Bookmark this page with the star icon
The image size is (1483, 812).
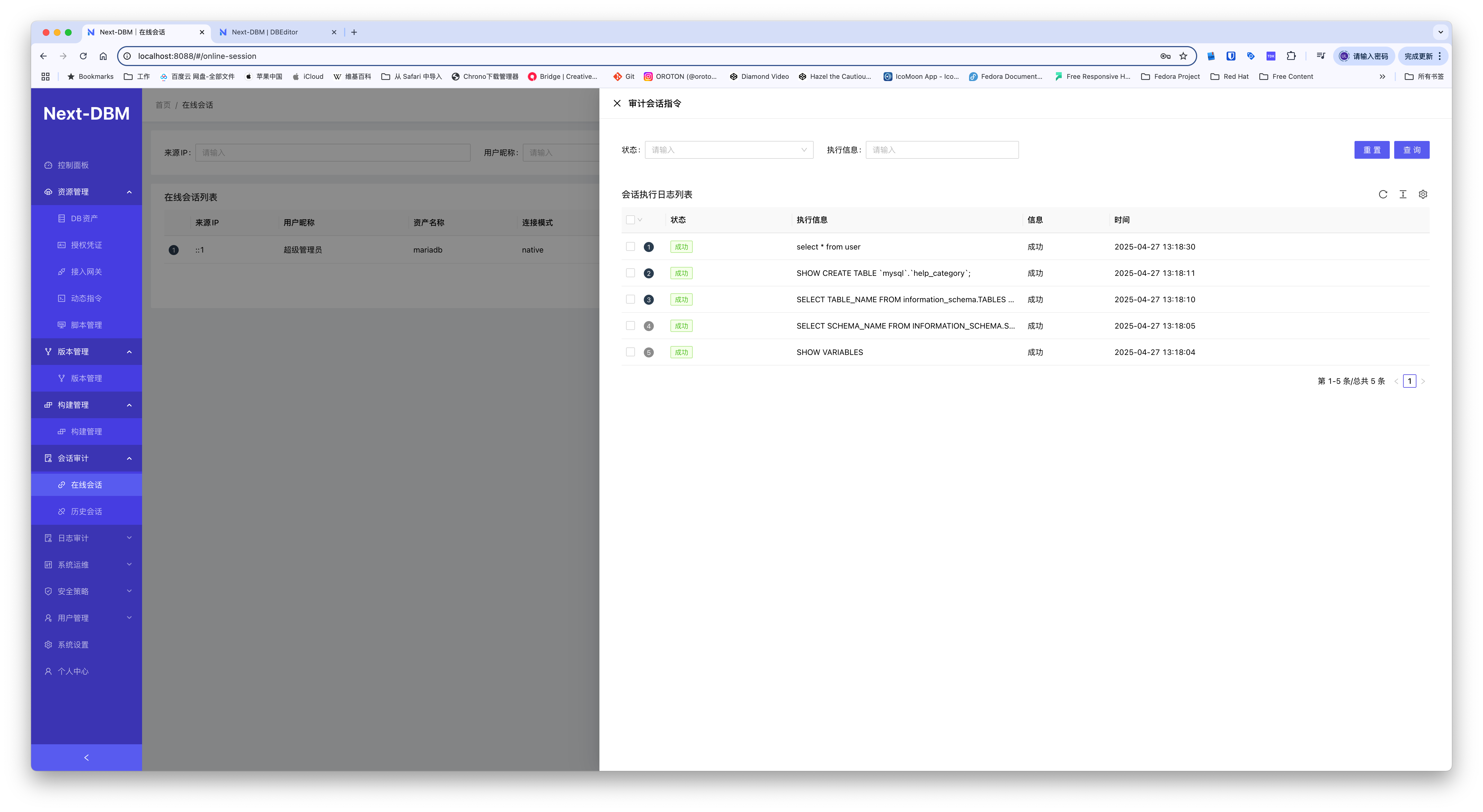click(1183, 56)
